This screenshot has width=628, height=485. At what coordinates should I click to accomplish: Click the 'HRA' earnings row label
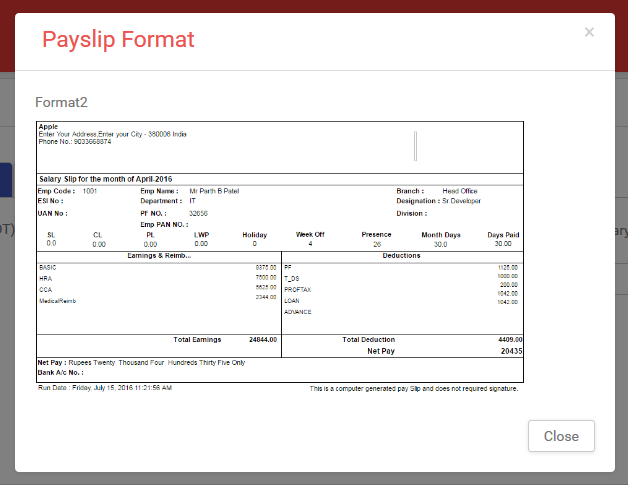click(45, 279)
